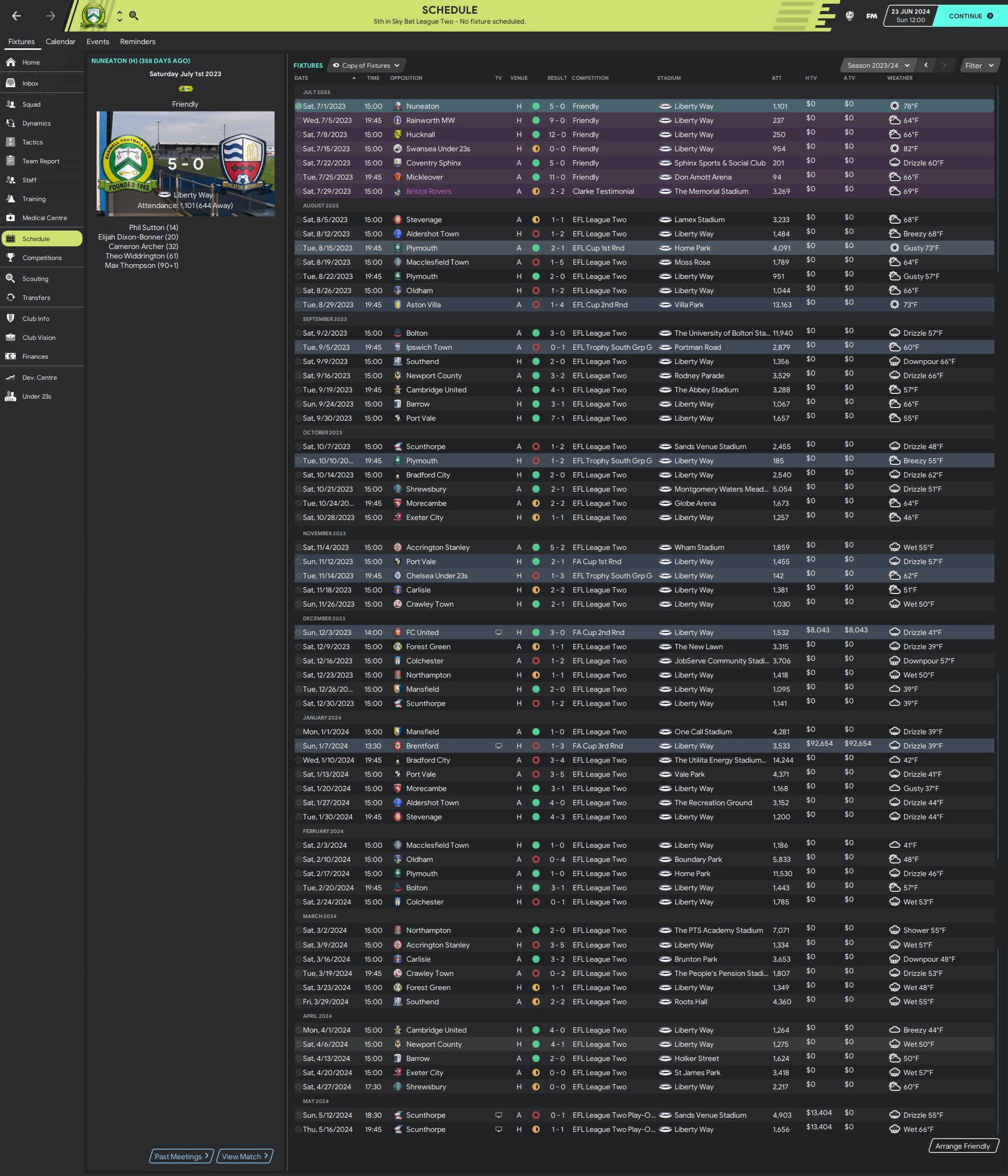The image size is (1008, 1176).
Task: Toggle selection circle for Ipswich Town fixture
Action: coord(298,347)
